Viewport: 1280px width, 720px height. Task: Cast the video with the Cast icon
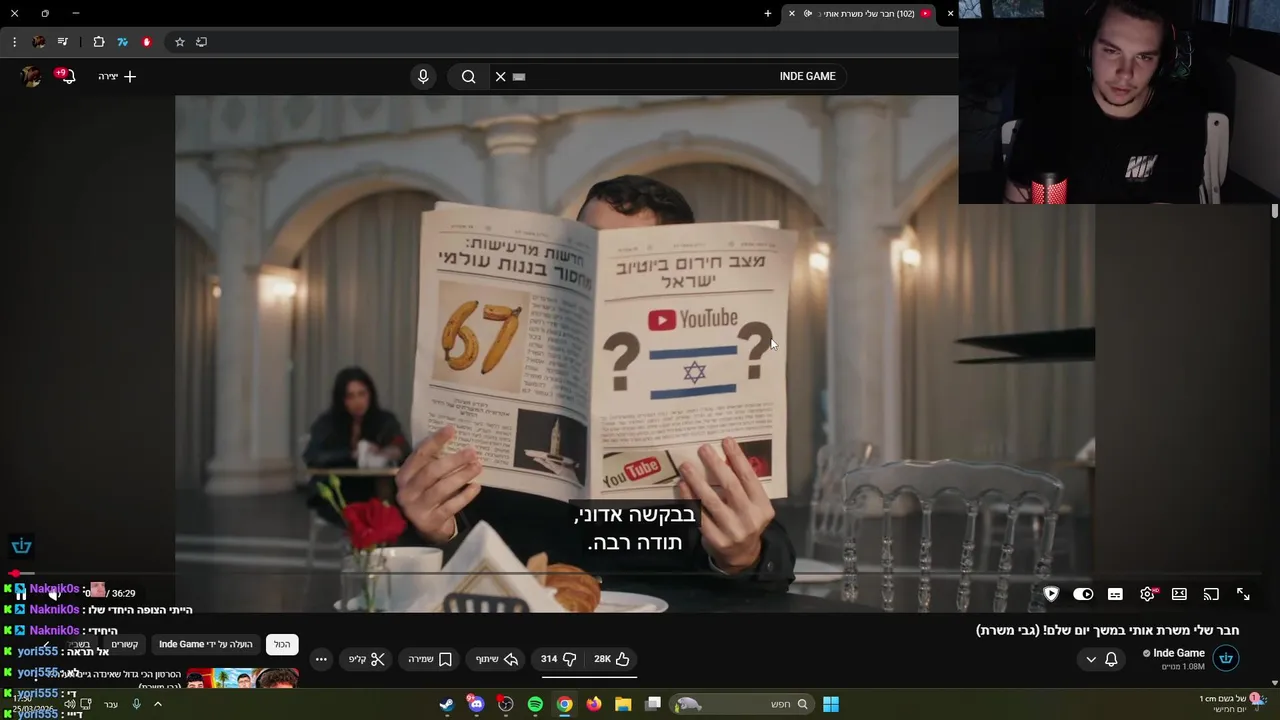[x=1211, y=594]
